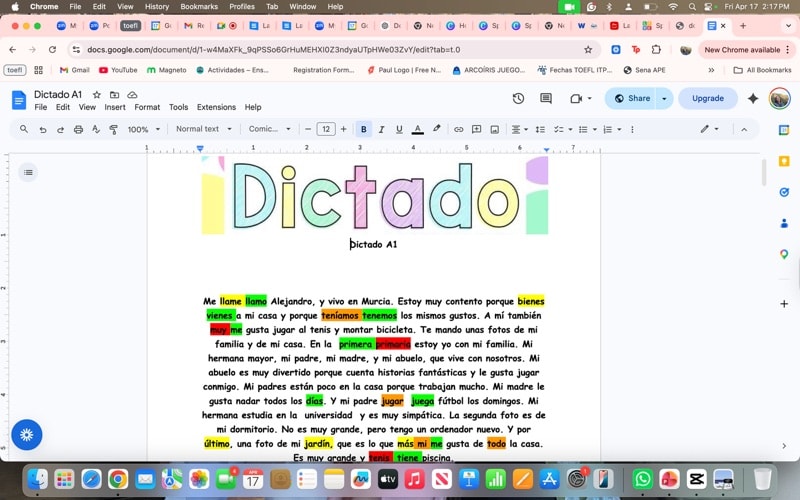This screenshot has height=500, width=800.
Task: Click the font size input field
Action: 326,129
